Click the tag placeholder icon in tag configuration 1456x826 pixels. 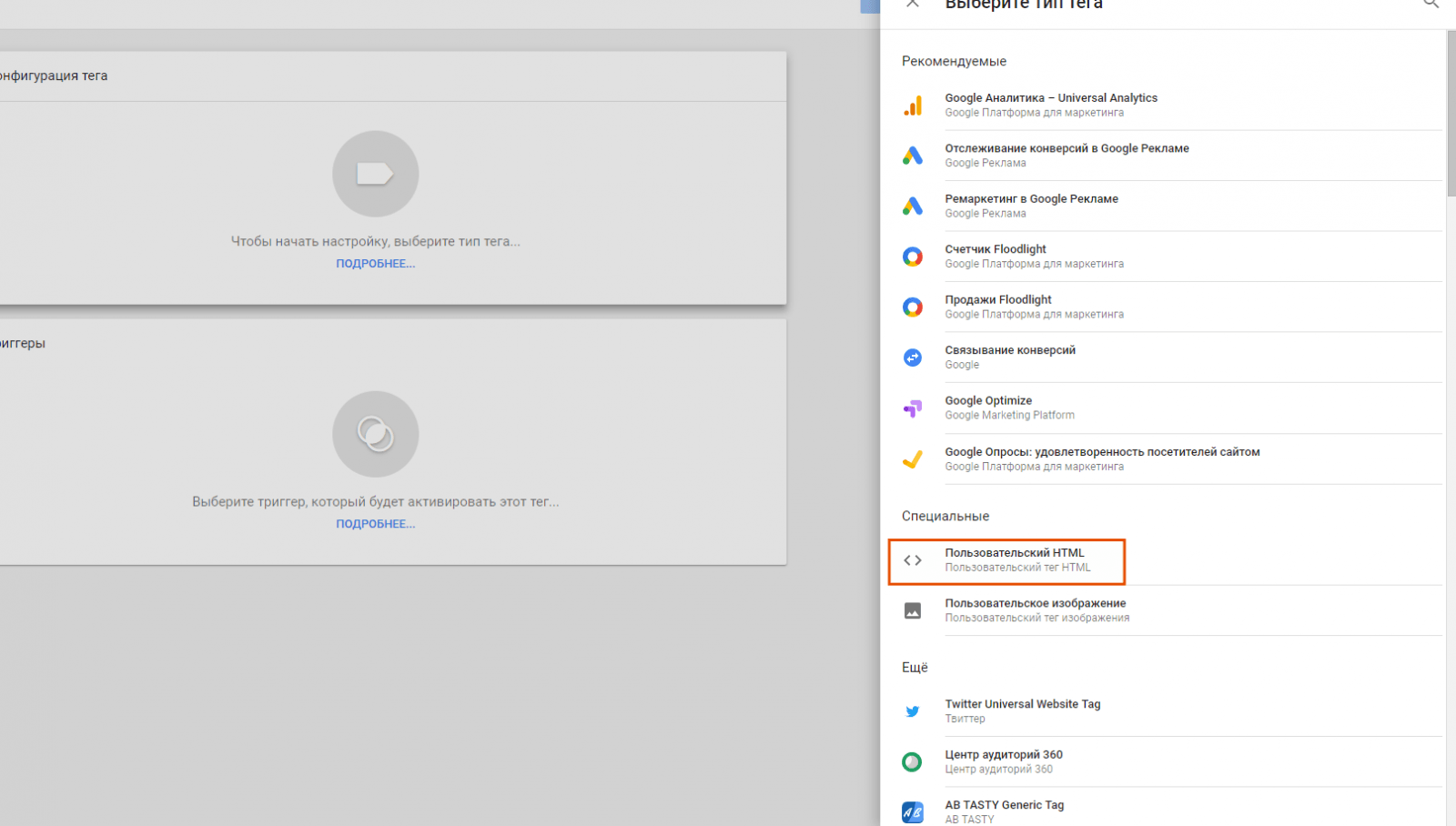[x=375, y=174]
